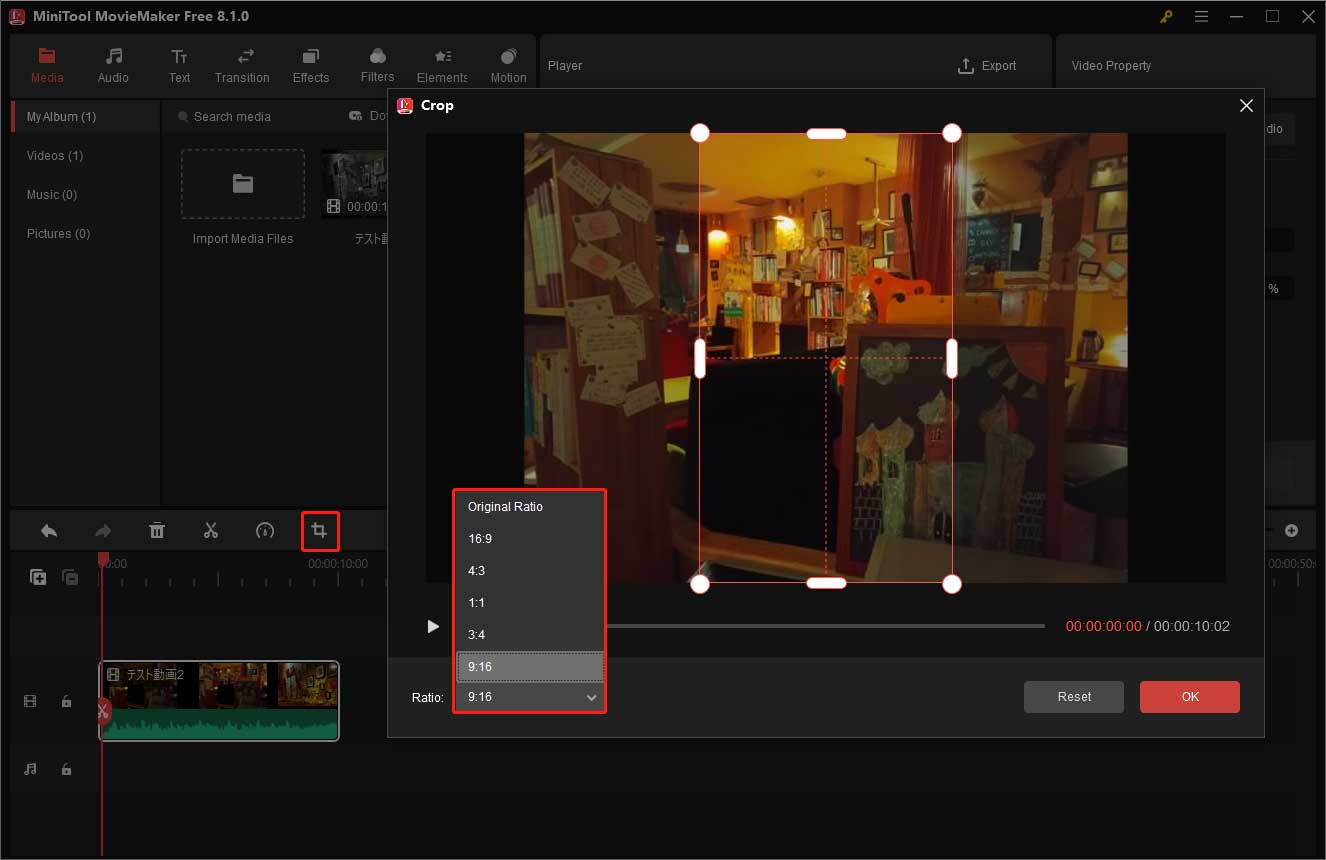Screen dimensions: 1326x860
Task: Click the timeline zoom-in plus icon
Action: 1292,531
